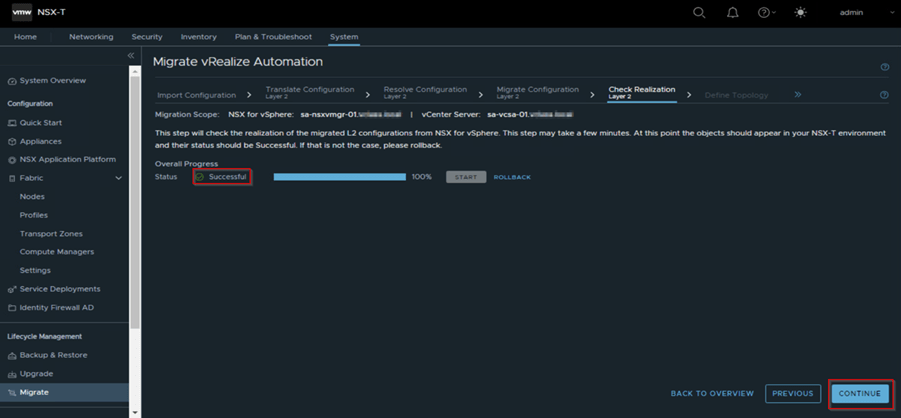Viewport: 901px width, 418px height.
Task: Click the overall progress bar
Action: tap(340, 177)
